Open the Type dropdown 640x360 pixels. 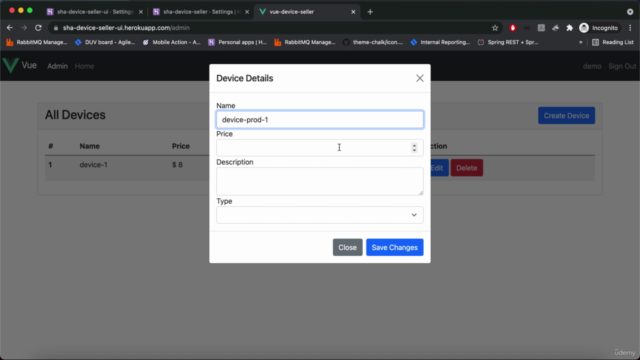(320, 215)
